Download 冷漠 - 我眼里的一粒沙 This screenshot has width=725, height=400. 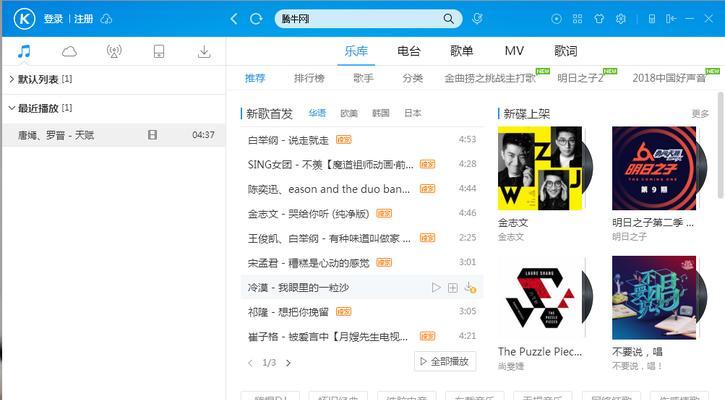(470, 288)
